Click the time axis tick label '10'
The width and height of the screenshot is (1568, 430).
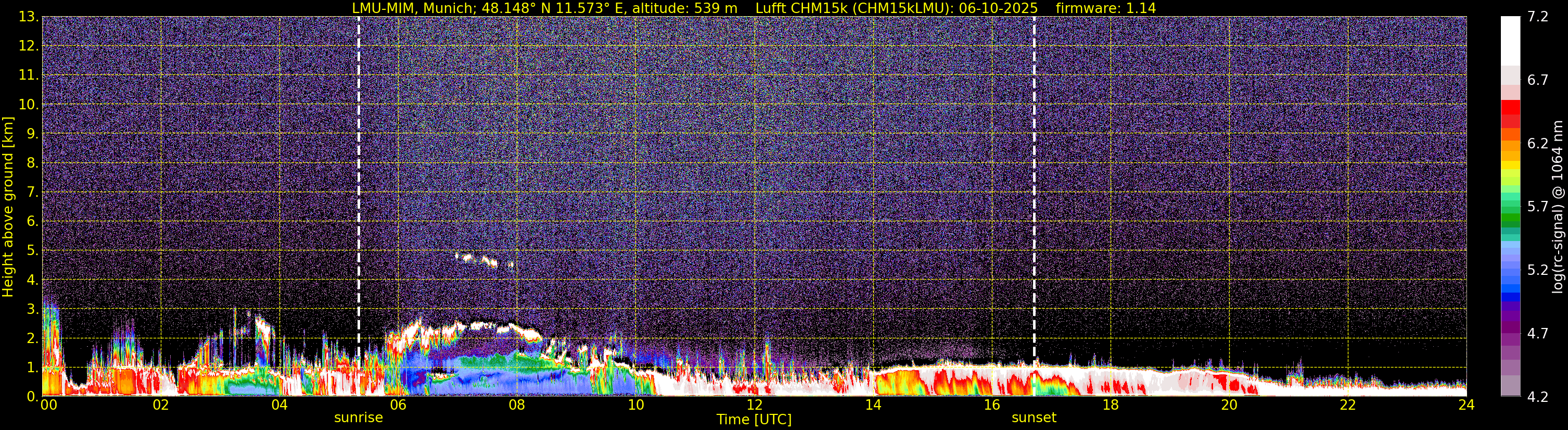635,406
